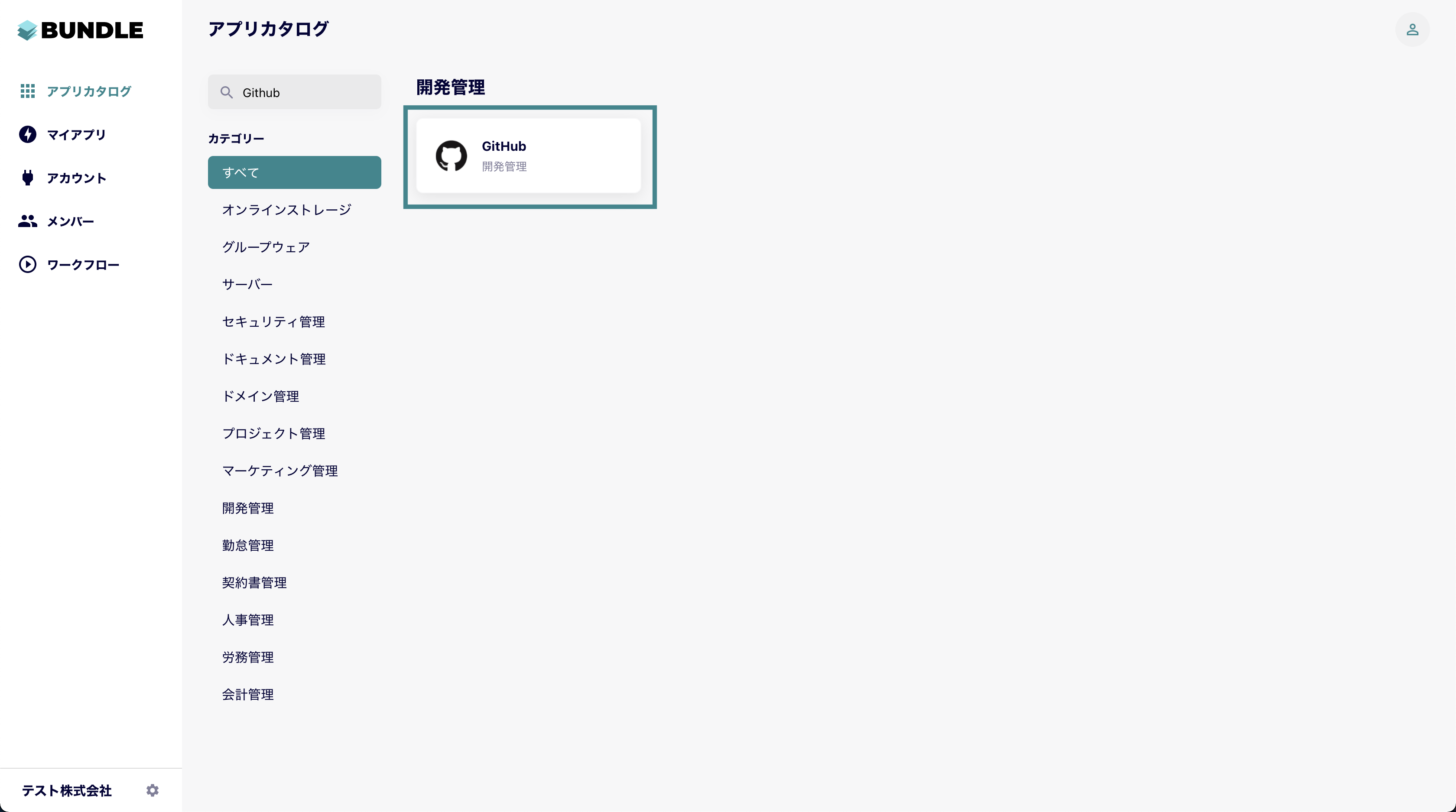The height and width of the screenshot is (812, 1456).
Task: Select the プロジェクト管理 category
Action: click(273, 433)
